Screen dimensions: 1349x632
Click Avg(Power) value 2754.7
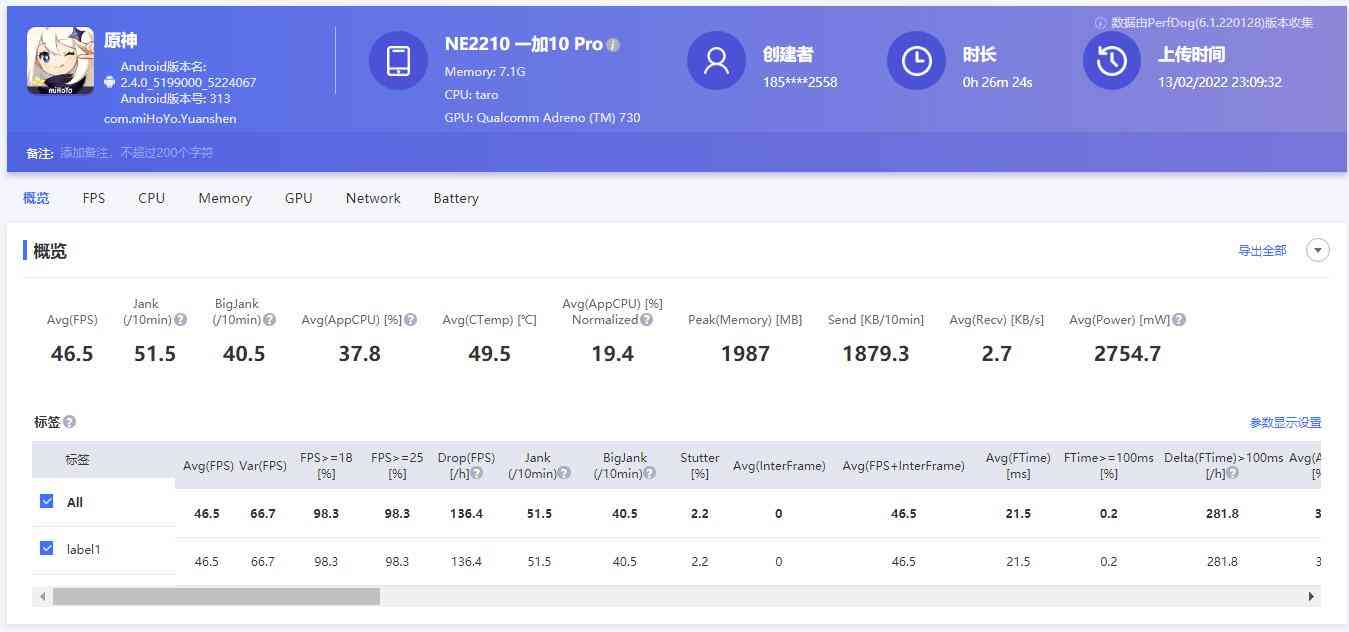(1127, 353)
